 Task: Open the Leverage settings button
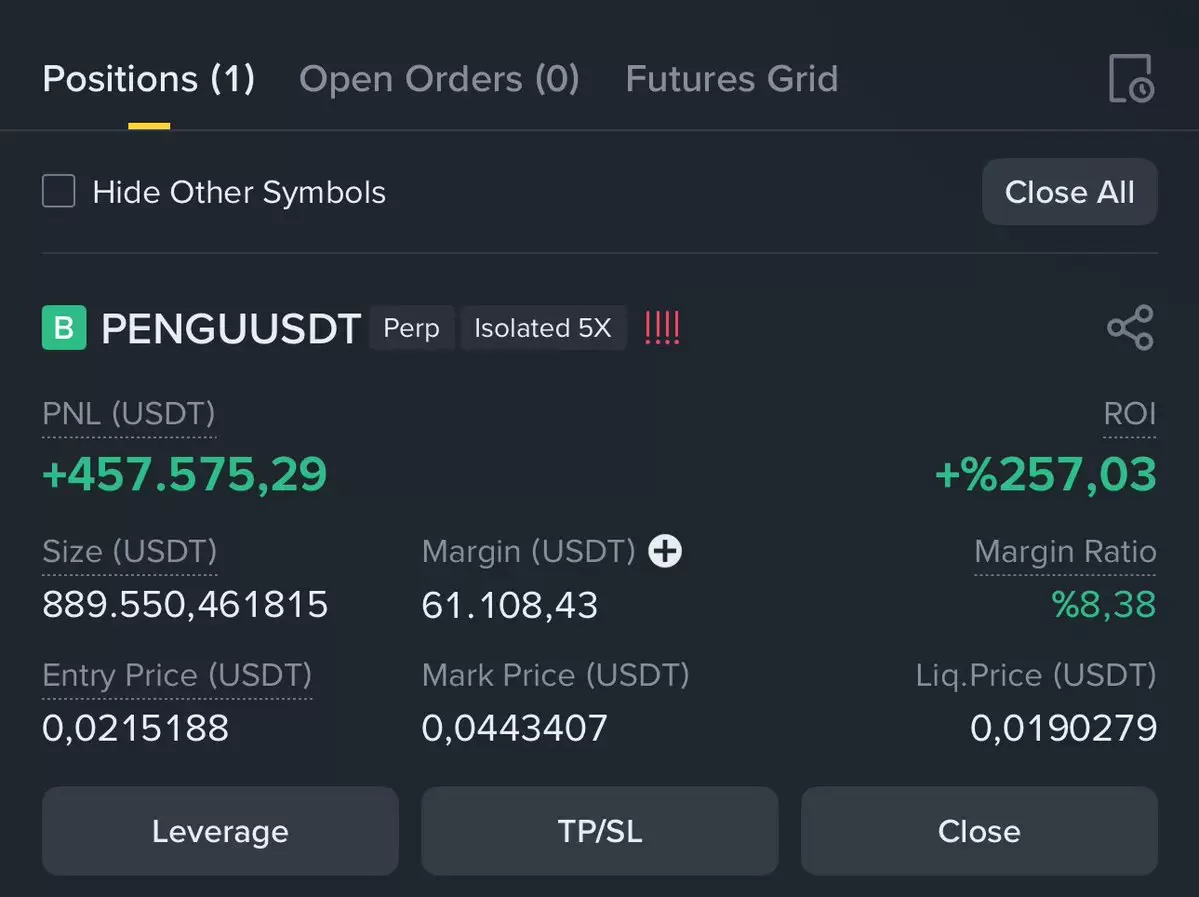click(x=220, y=831)
